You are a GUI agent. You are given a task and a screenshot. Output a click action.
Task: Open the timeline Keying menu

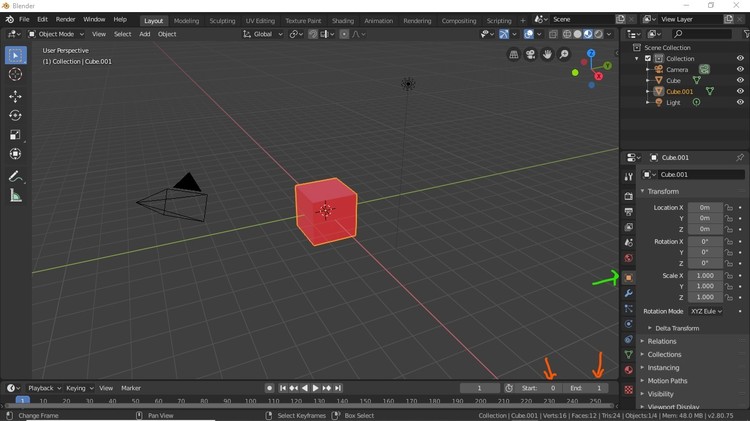coord(79,388)
